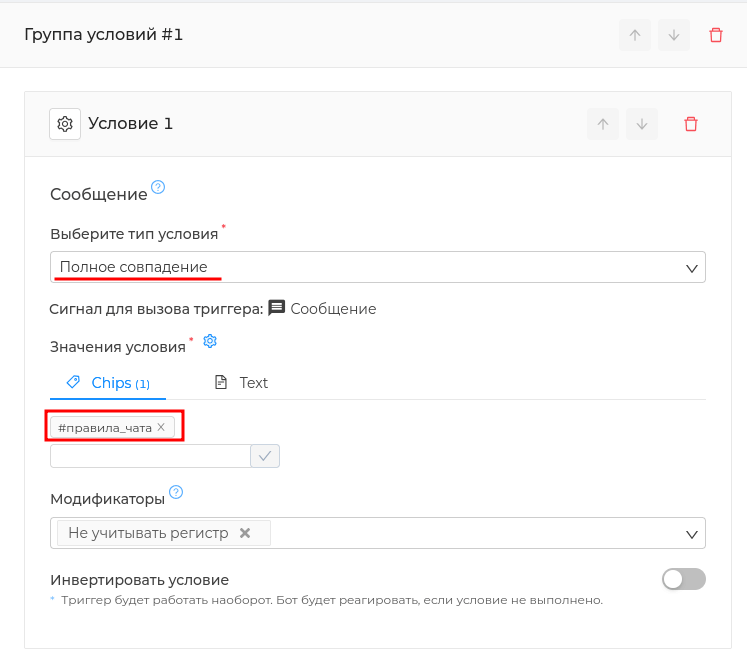The image size is (747, 659).
Task: Move condition group #1 up
Action: (635, 35)
